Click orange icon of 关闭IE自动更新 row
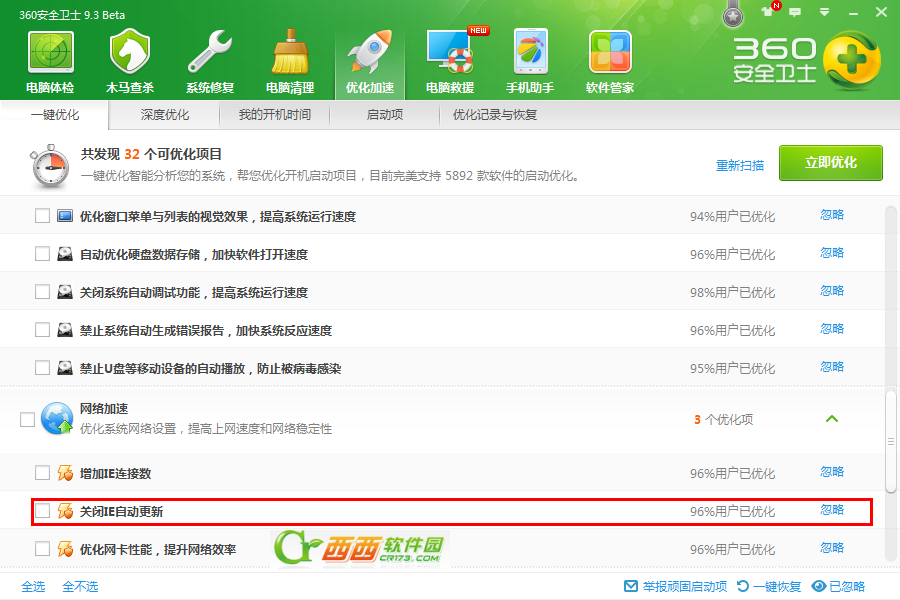The width and height of the screenshot is (900, 600). click(x=65, y=511)
